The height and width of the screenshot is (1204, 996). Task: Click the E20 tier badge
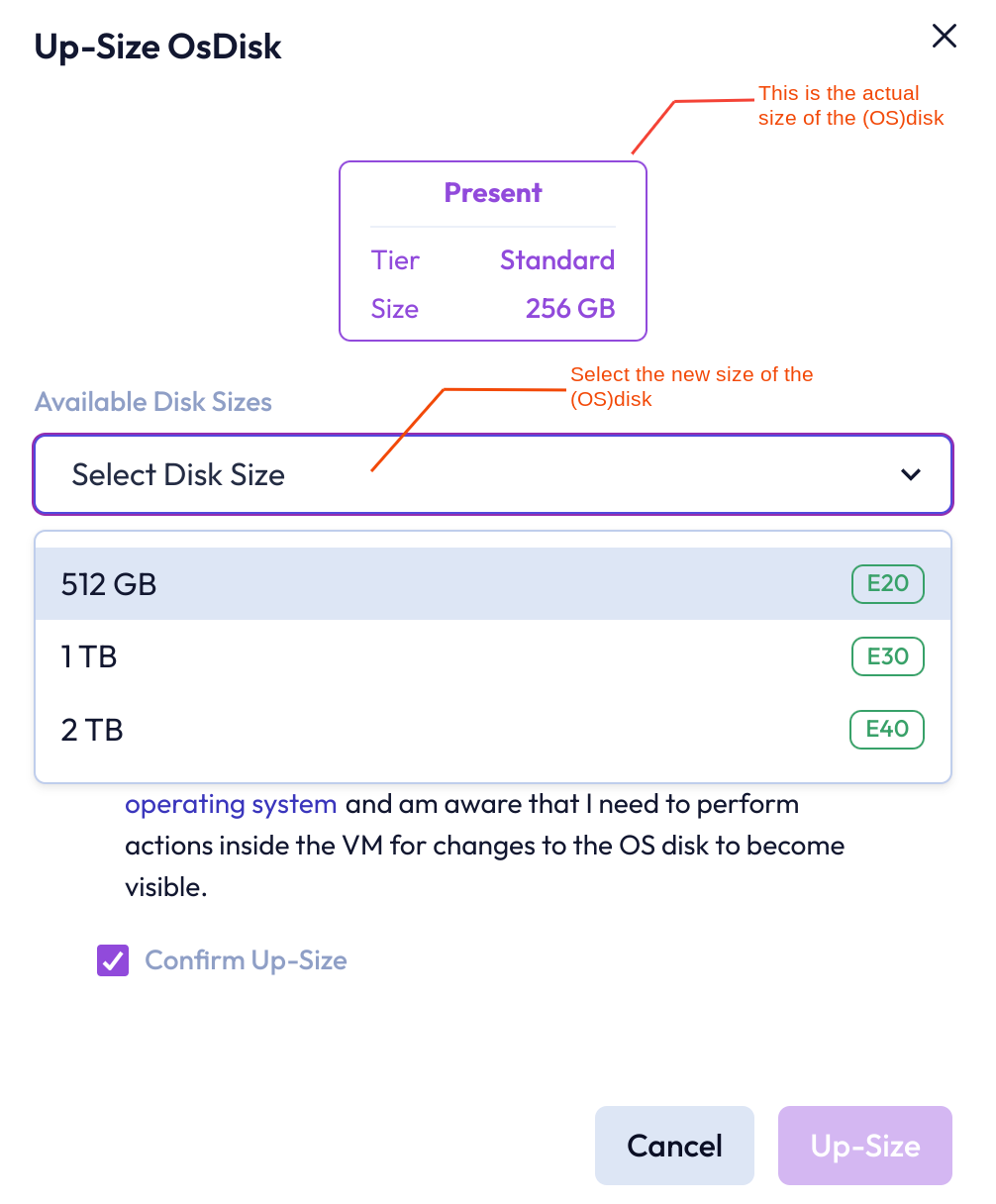887,584
